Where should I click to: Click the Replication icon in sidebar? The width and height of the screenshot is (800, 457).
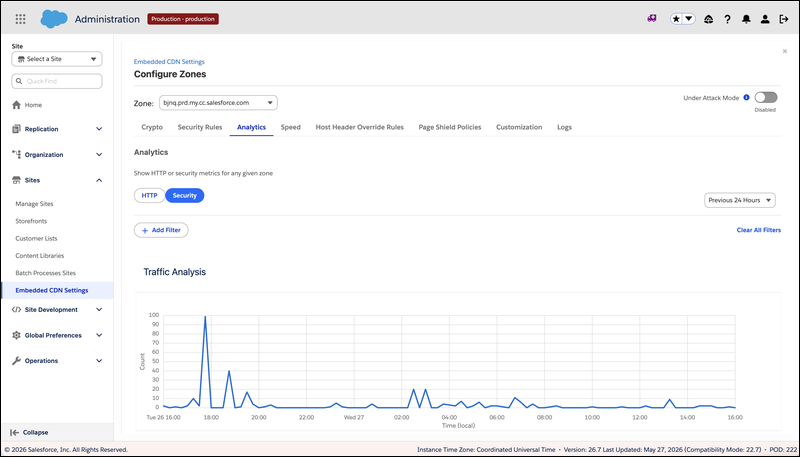(x=16, y=129)
